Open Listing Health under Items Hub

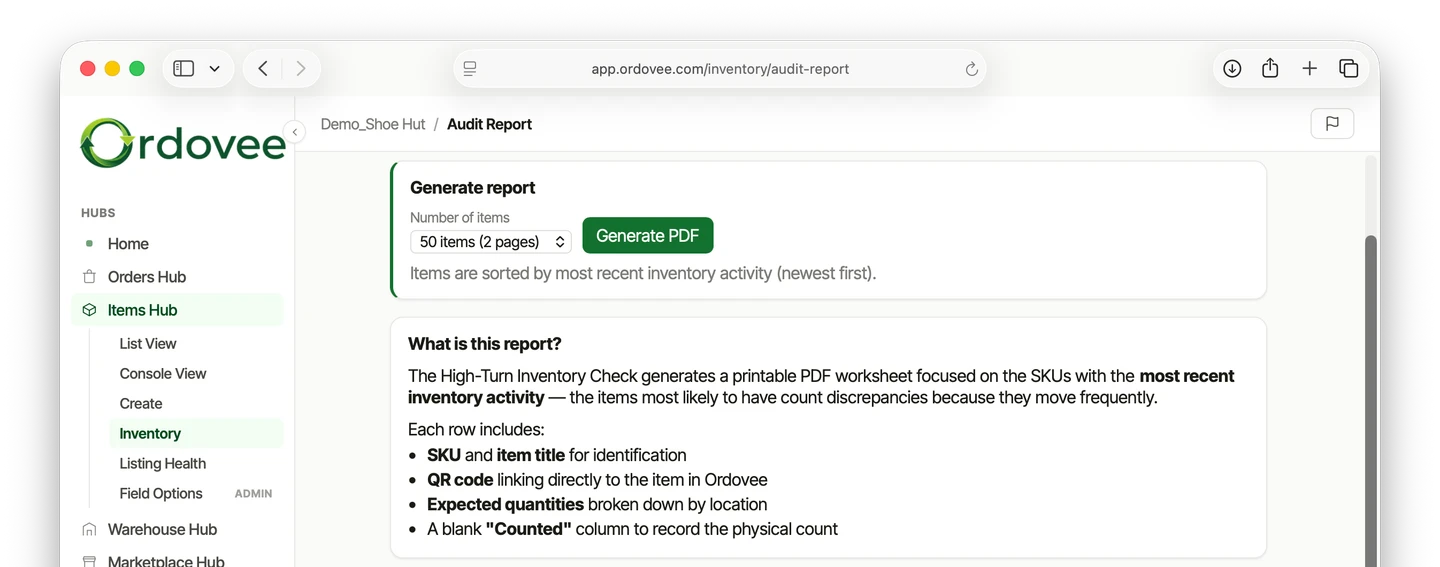click(196, 464)
